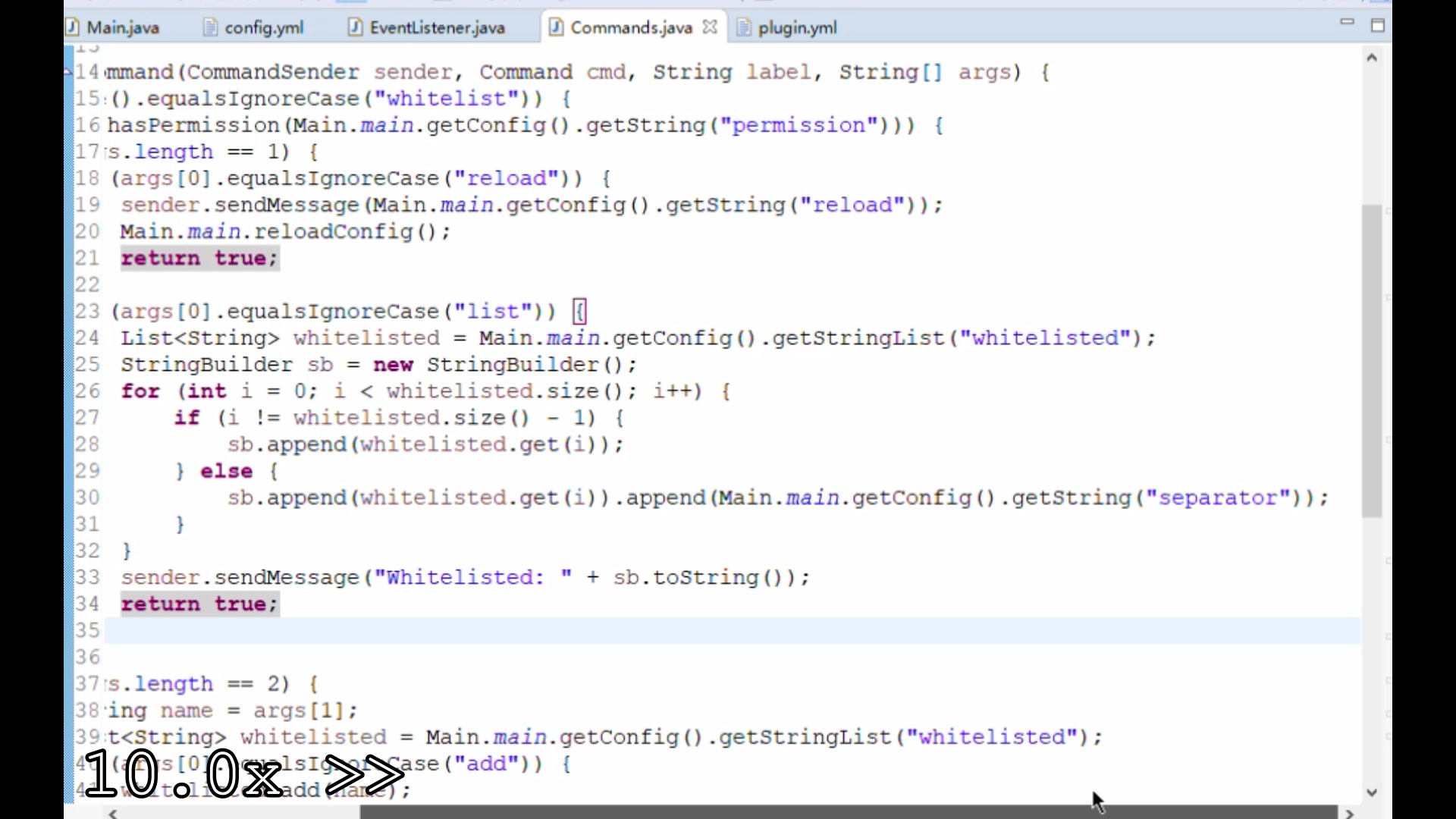Click the vertical scrollbar thumb

coord(1372,361)
